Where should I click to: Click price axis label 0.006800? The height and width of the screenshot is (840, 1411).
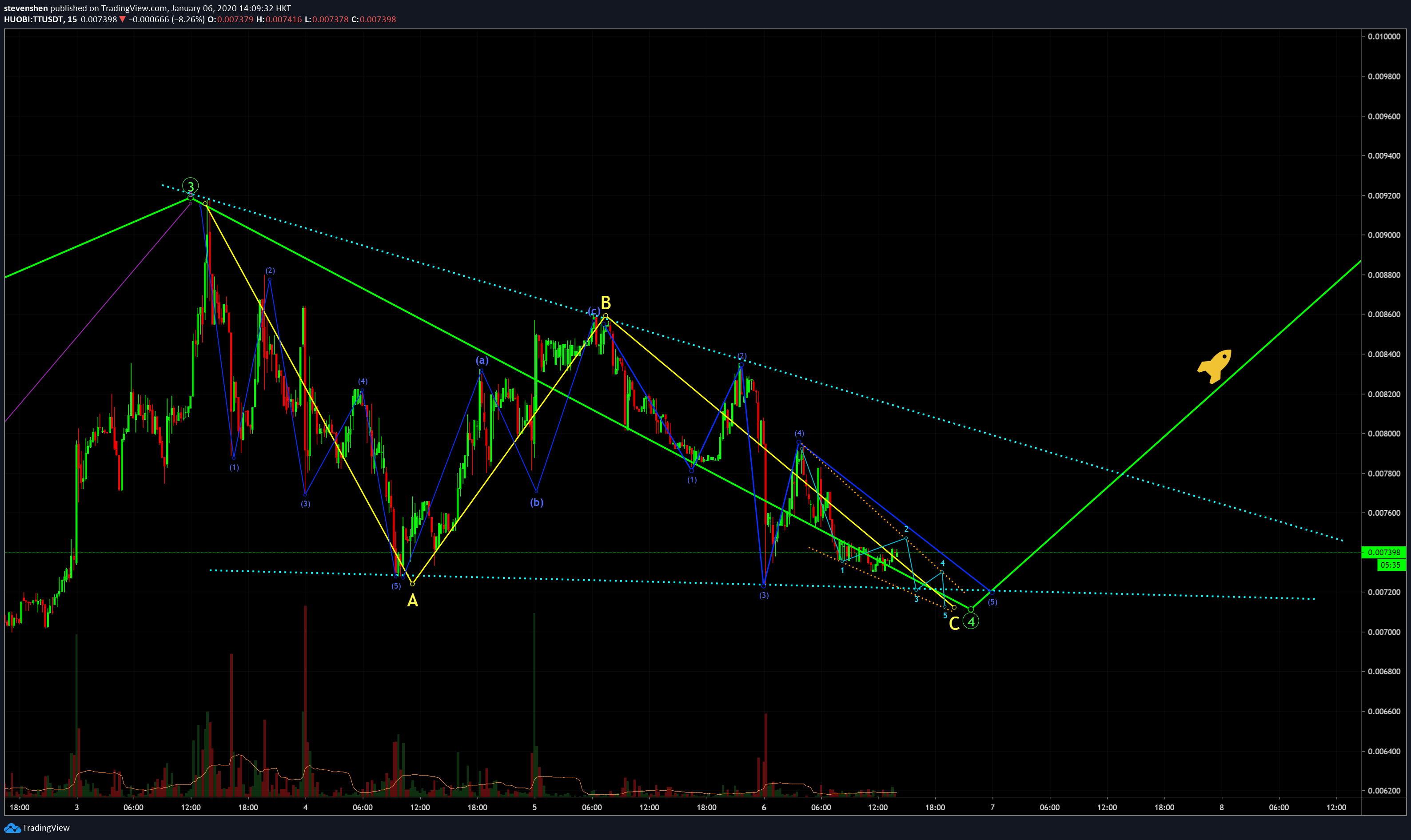click(1384, 671)
